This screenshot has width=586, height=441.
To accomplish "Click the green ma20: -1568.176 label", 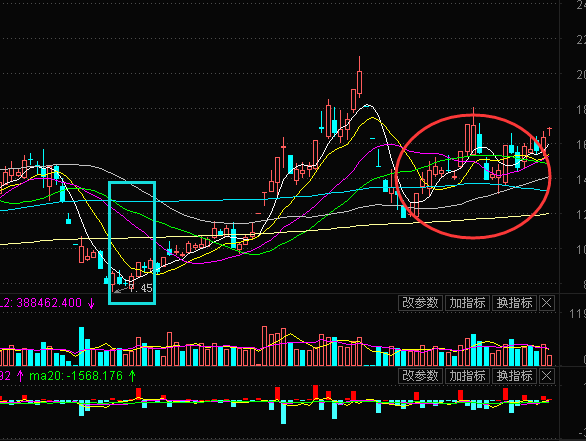I will point(76,376).
